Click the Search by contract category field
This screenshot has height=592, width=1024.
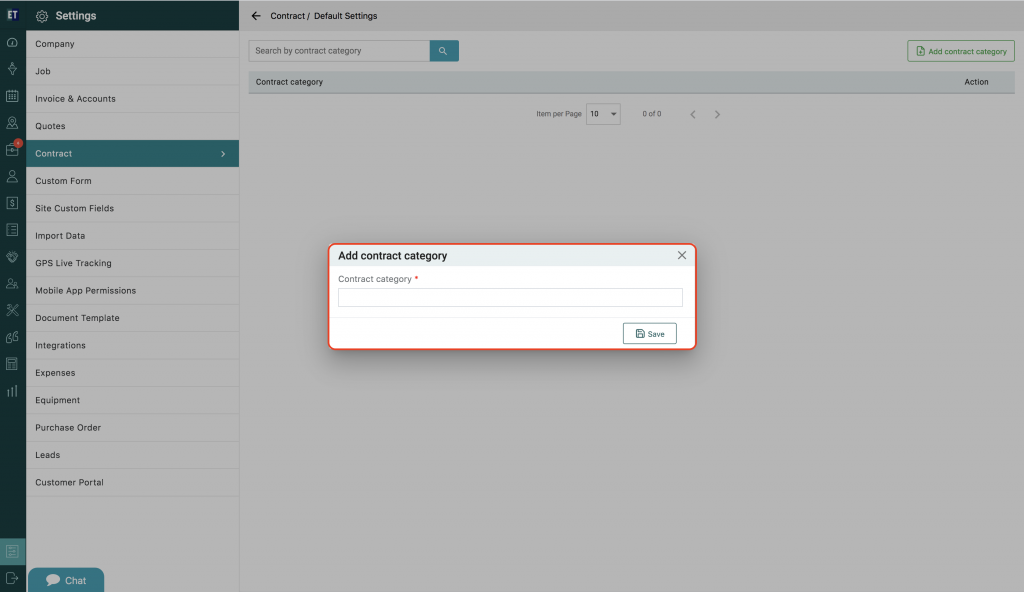(x=339, y=51)
